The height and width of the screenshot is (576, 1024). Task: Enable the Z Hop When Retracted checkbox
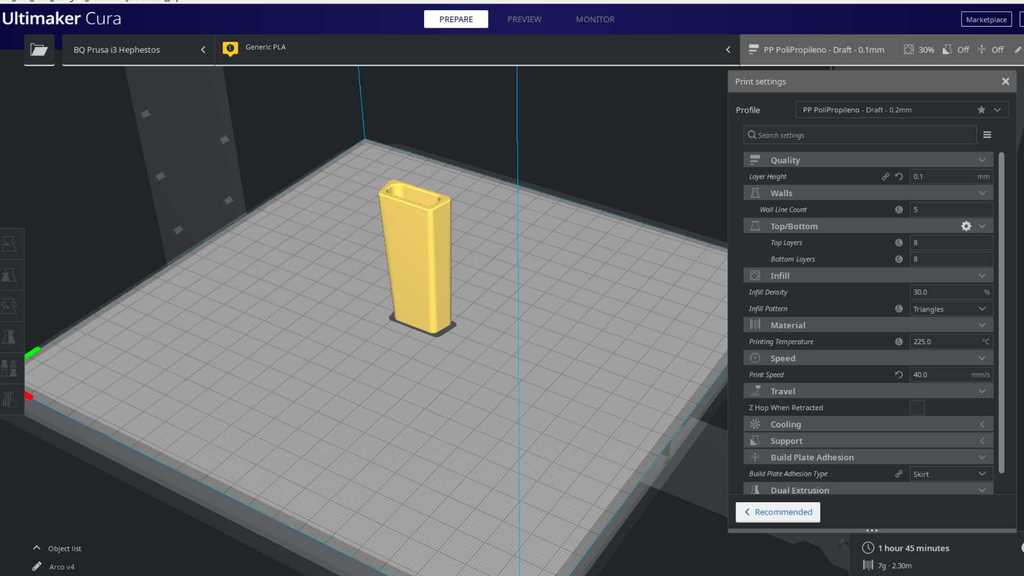[917, 408]
